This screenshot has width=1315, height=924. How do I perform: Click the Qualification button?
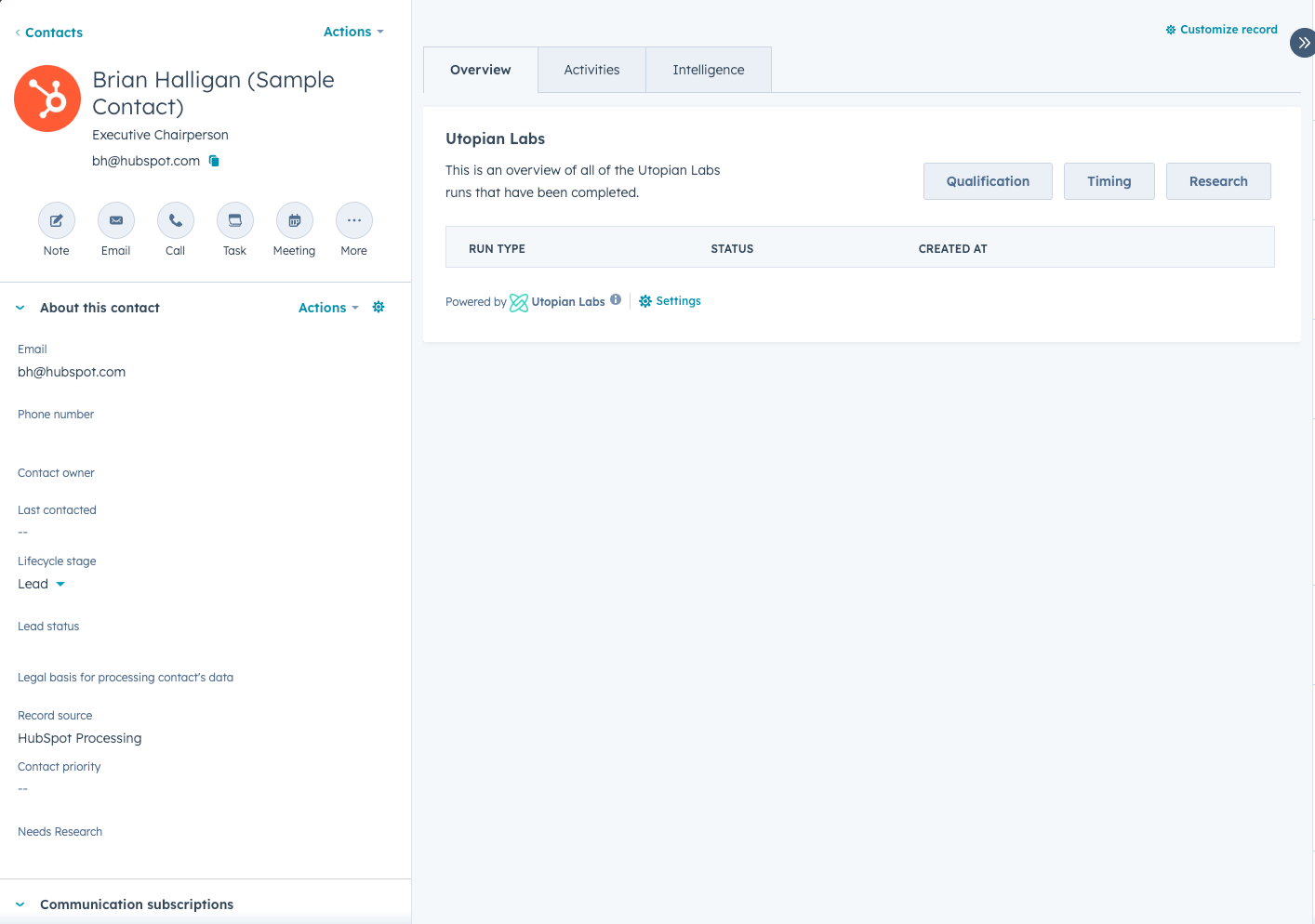[x=988, y=181]
